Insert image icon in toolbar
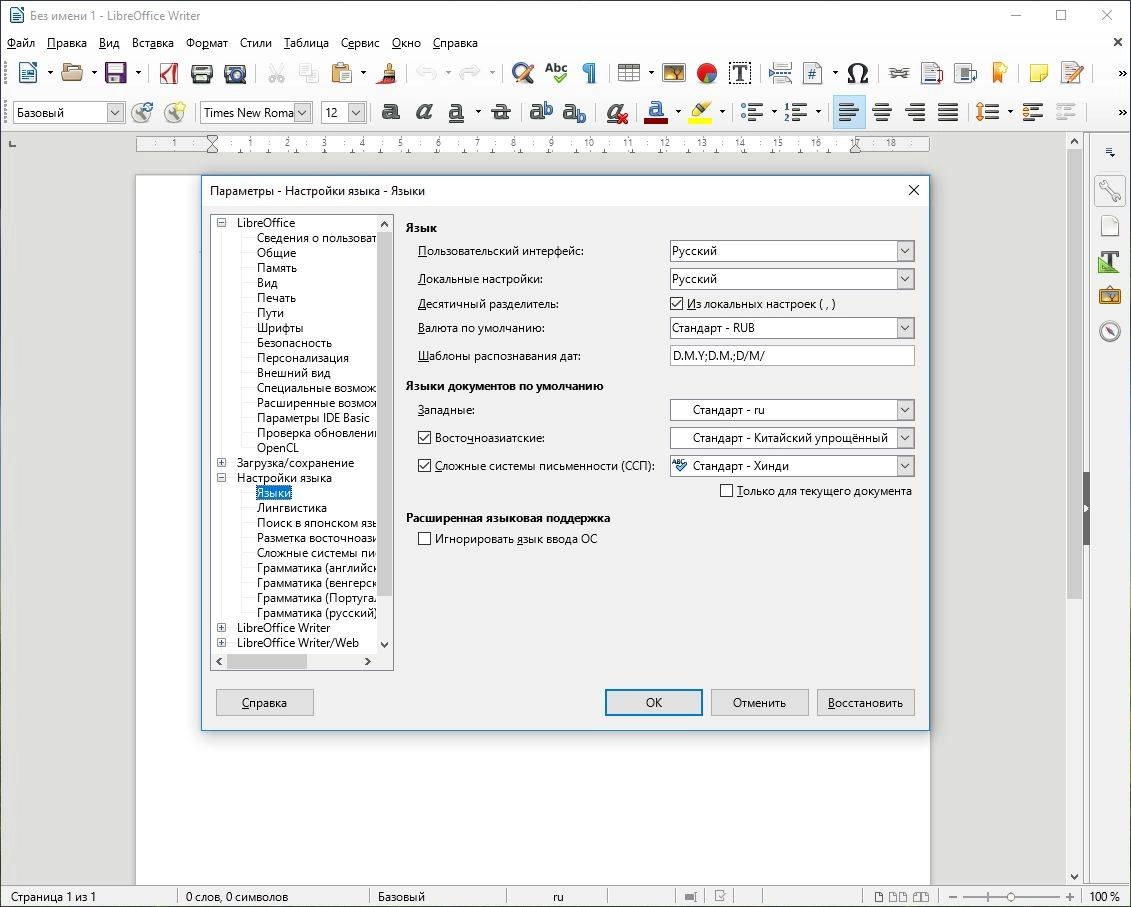The width and height of the screenshot is (1131, 907). pyautogui.click(x=674, y=73)
